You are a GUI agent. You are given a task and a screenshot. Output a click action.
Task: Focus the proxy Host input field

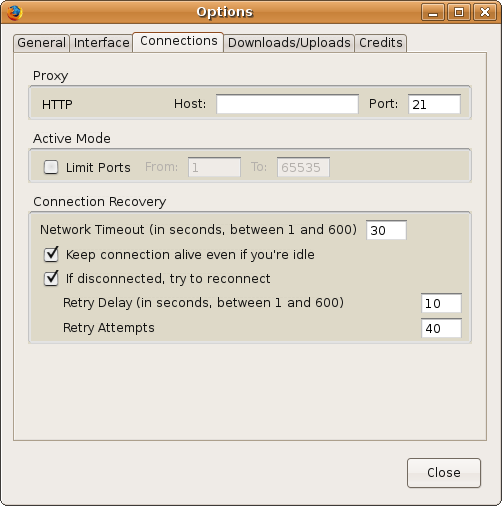pyautogui.click(x=287, y=104)
